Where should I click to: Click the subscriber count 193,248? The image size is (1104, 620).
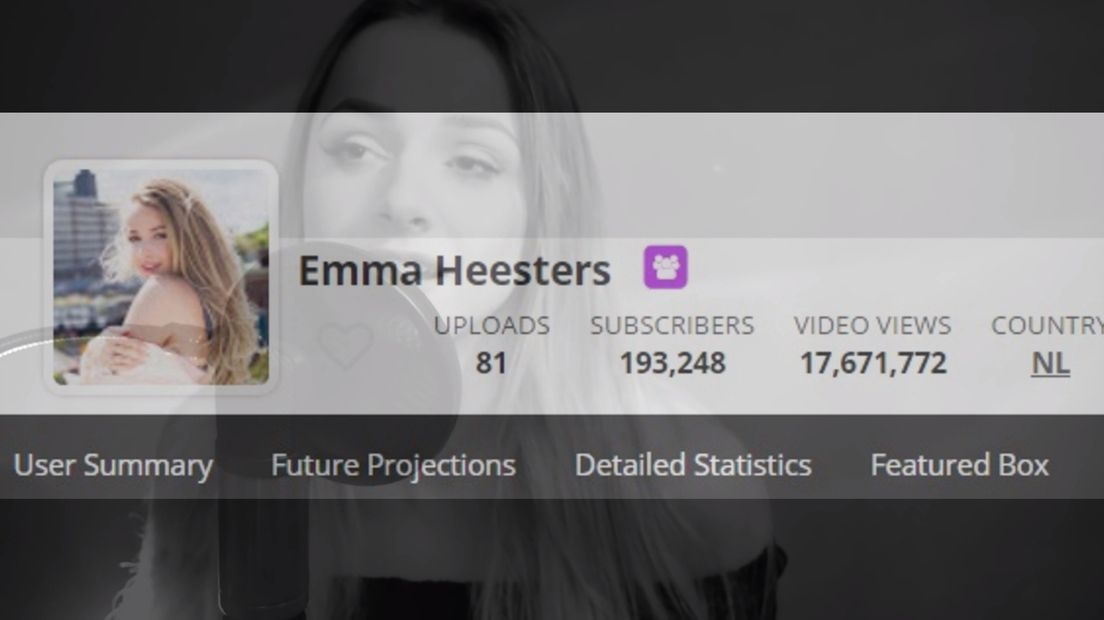[672, 363]
